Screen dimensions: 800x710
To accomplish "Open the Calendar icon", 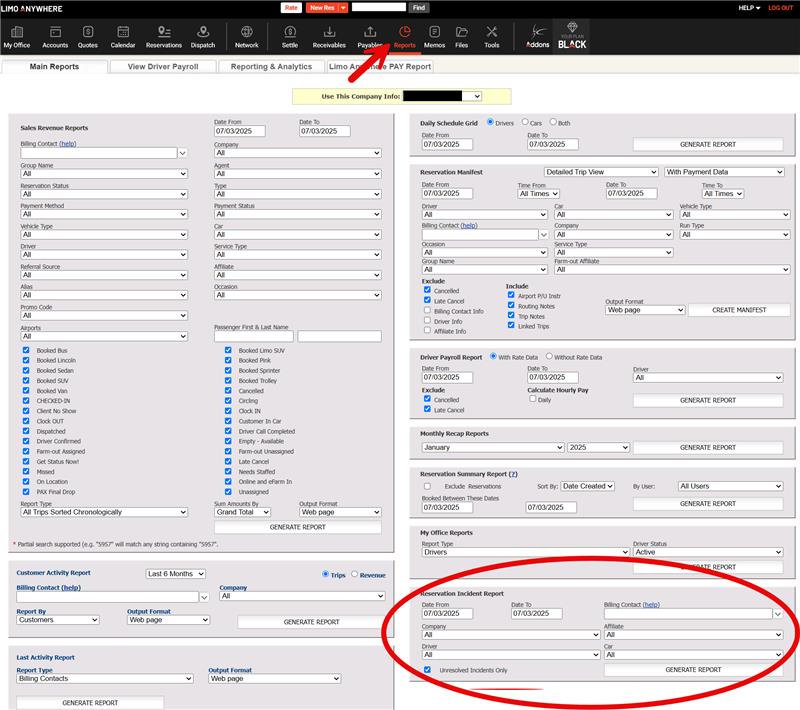I will [x=123, y=37].
